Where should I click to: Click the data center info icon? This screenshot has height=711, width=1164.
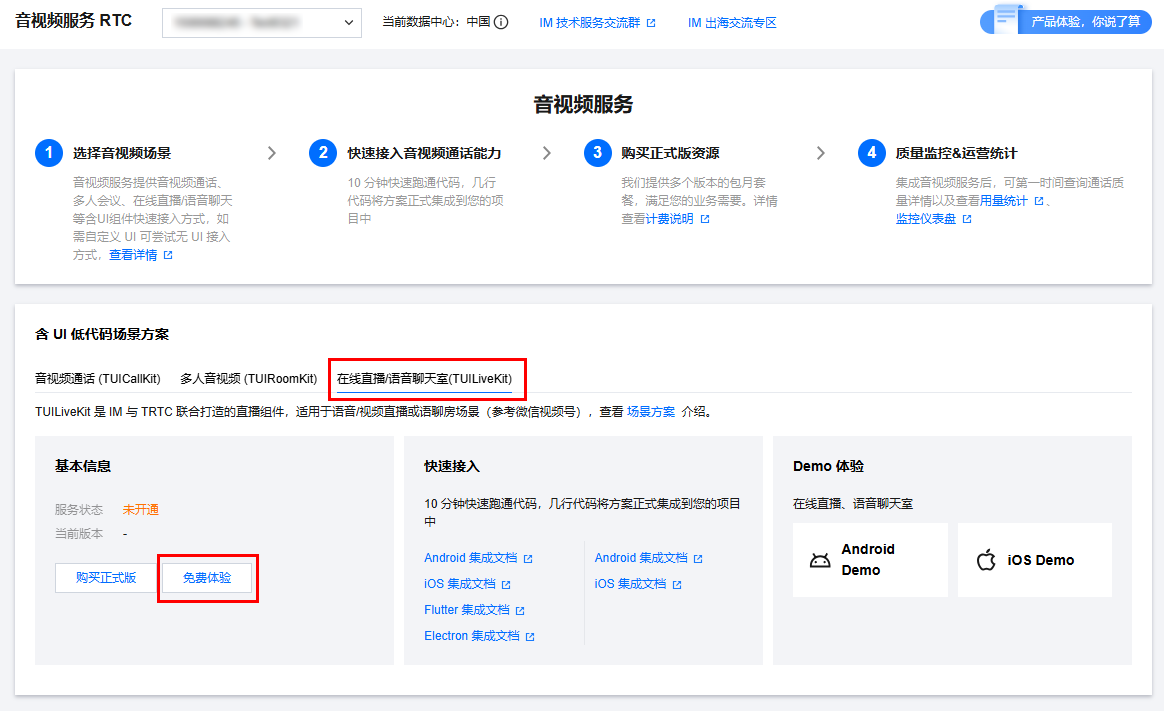point(501,22)
